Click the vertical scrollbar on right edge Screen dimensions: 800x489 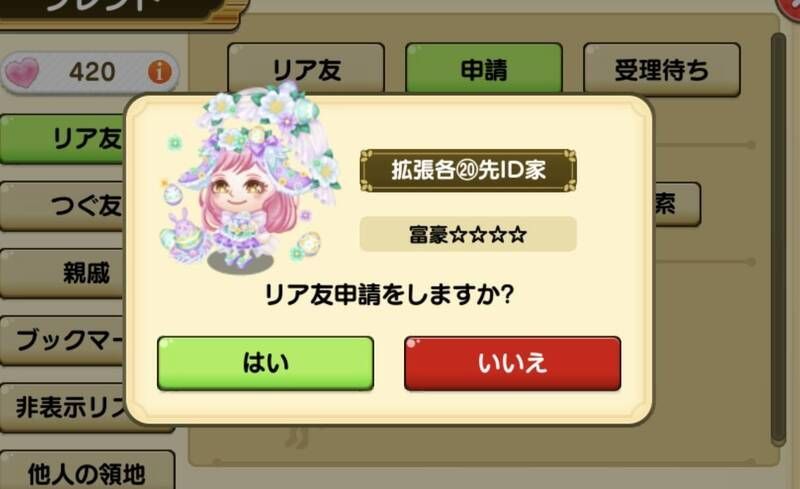778,240
